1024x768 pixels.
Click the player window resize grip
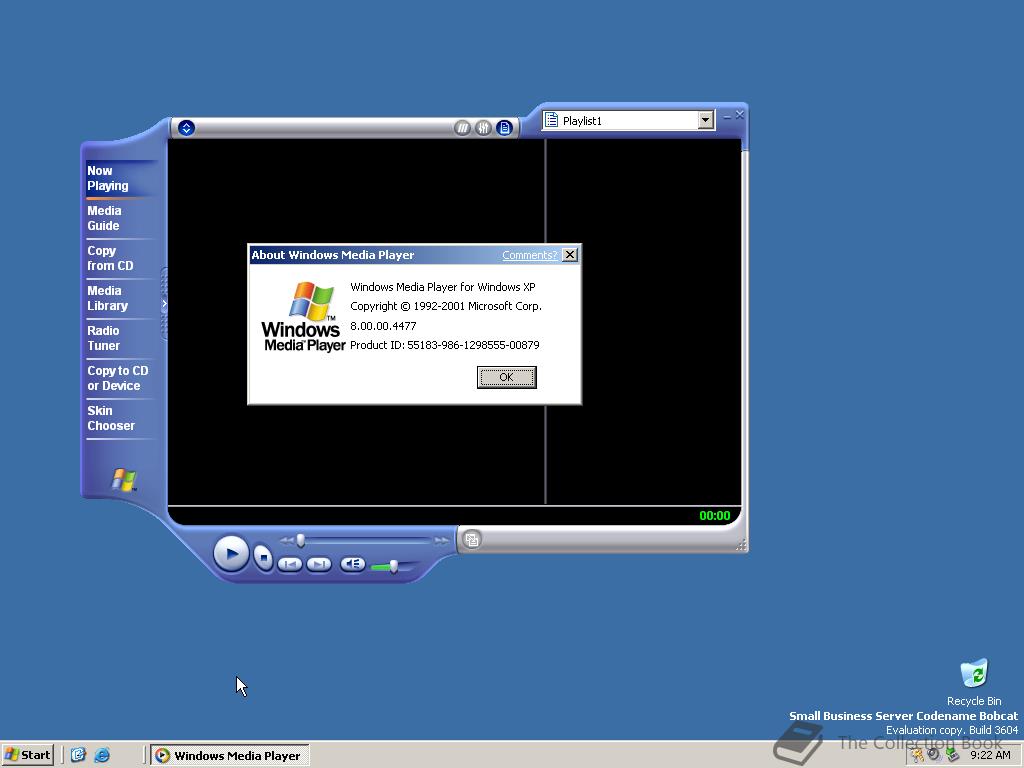(x=741, y=545)
